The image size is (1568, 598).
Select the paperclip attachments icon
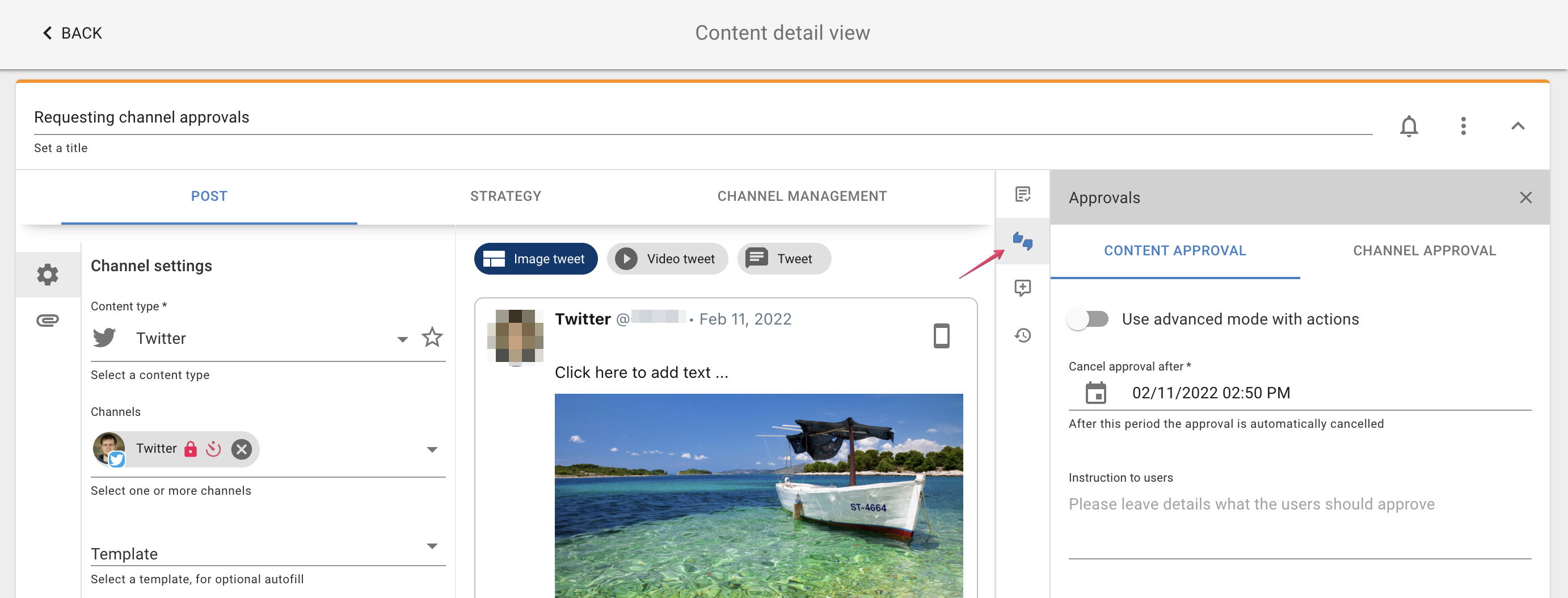48,321
